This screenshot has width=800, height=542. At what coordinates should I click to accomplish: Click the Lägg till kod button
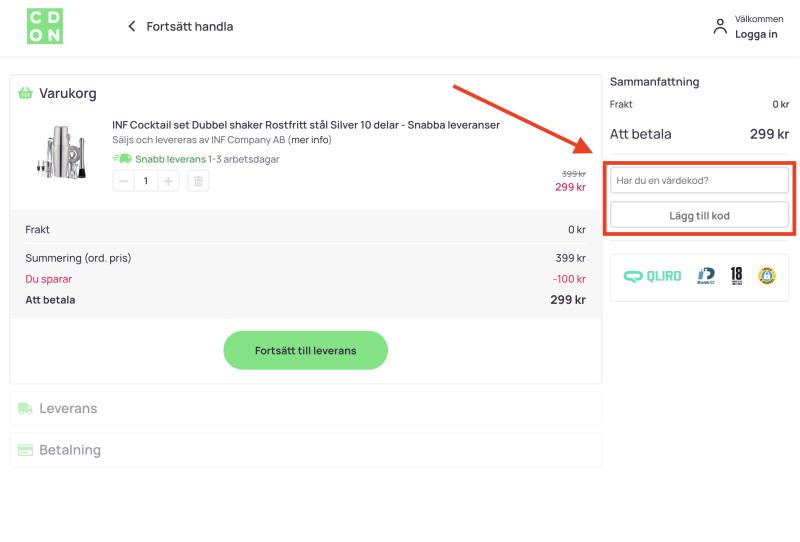point(699,215)
